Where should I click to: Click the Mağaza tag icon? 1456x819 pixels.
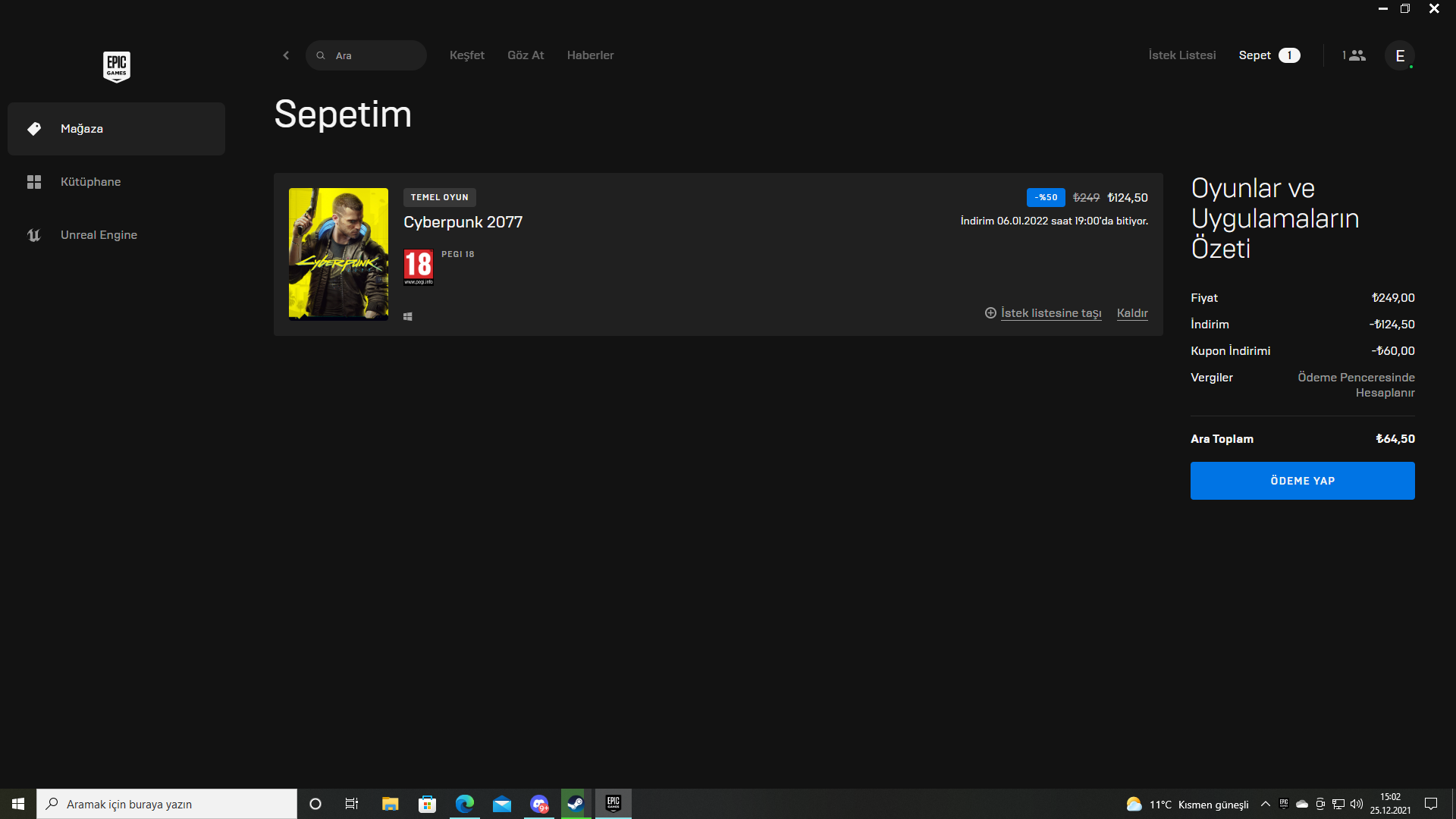coord(34,129)
